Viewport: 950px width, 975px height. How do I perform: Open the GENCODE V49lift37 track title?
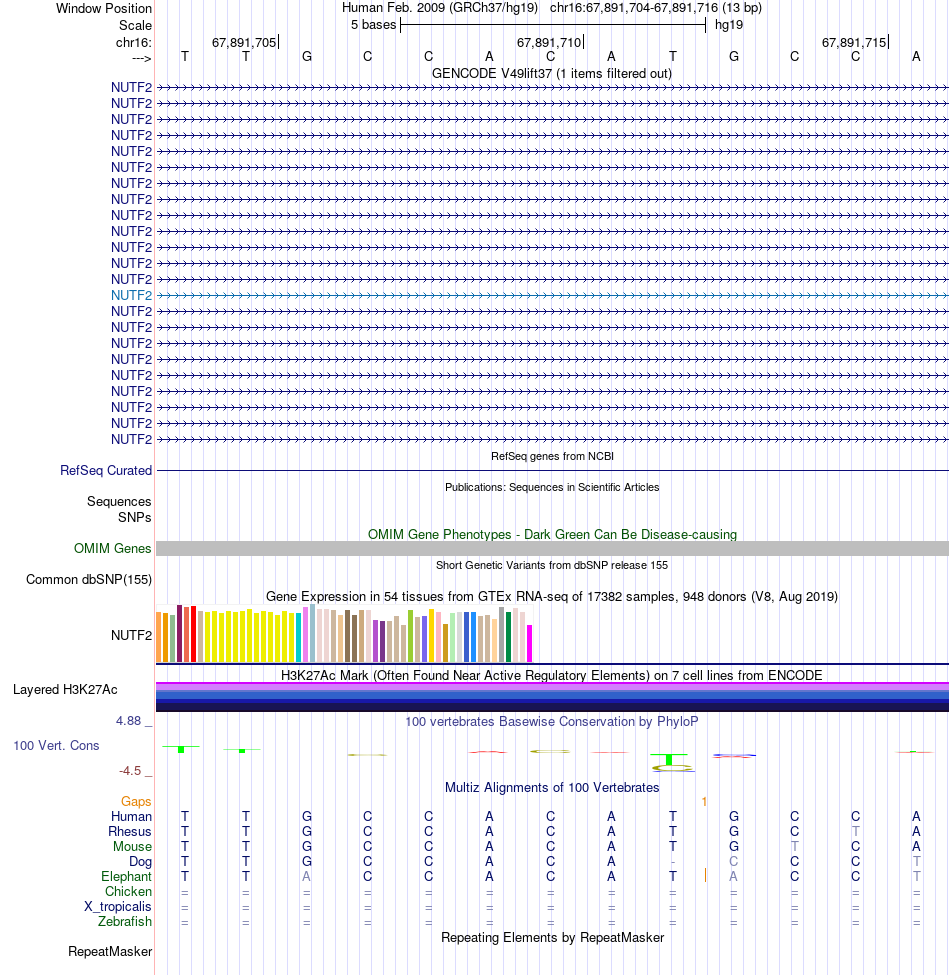(551, 73)
